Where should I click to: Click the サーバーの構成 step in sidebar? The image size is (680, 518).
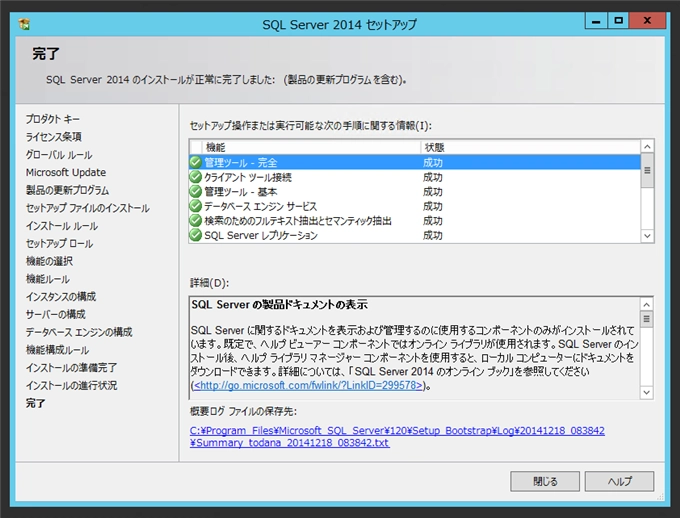coord(56,314)
